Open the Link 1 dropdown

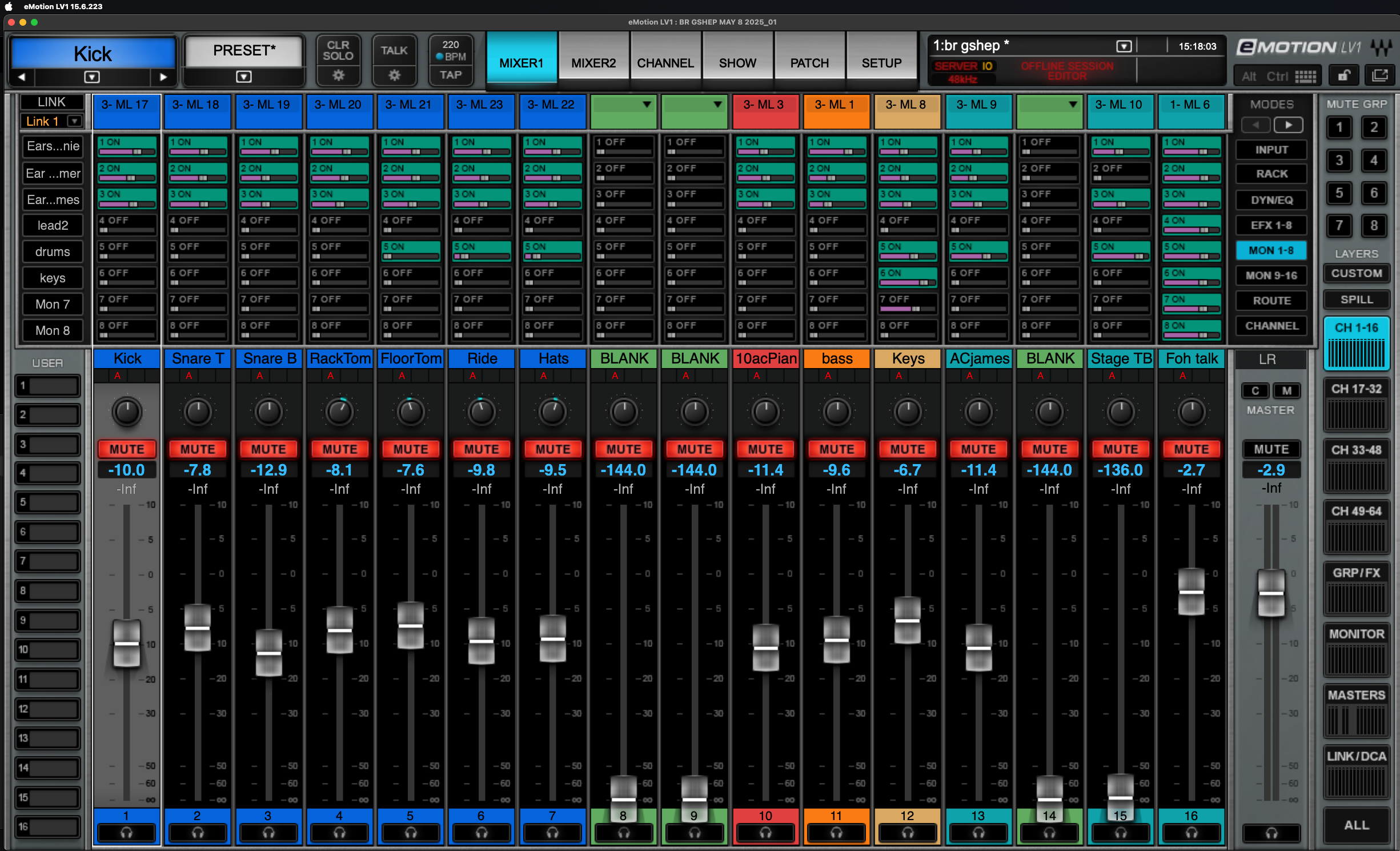[x=74, y=121]
